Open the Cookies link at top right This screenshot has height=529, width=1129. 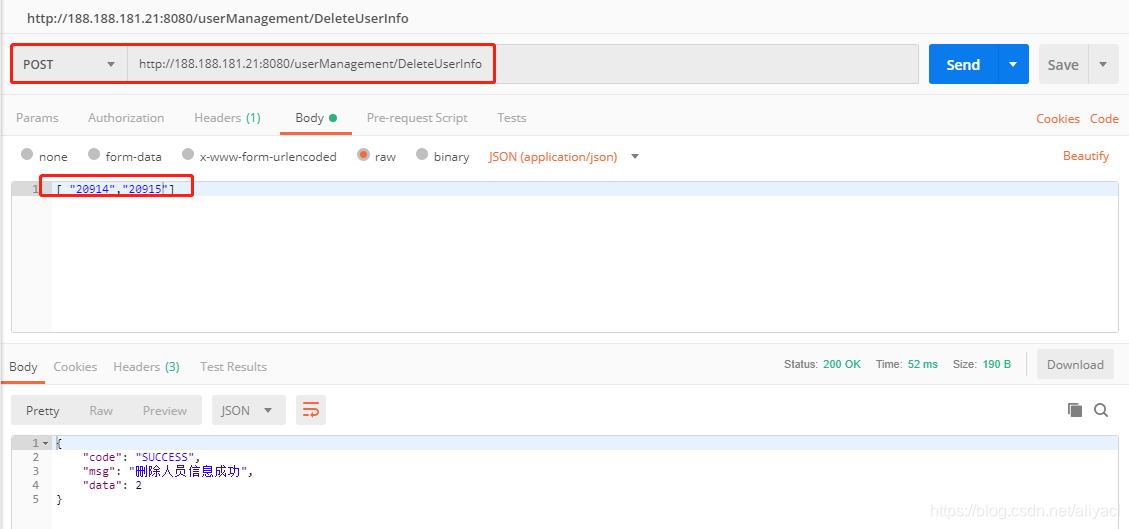(1058, 119)
